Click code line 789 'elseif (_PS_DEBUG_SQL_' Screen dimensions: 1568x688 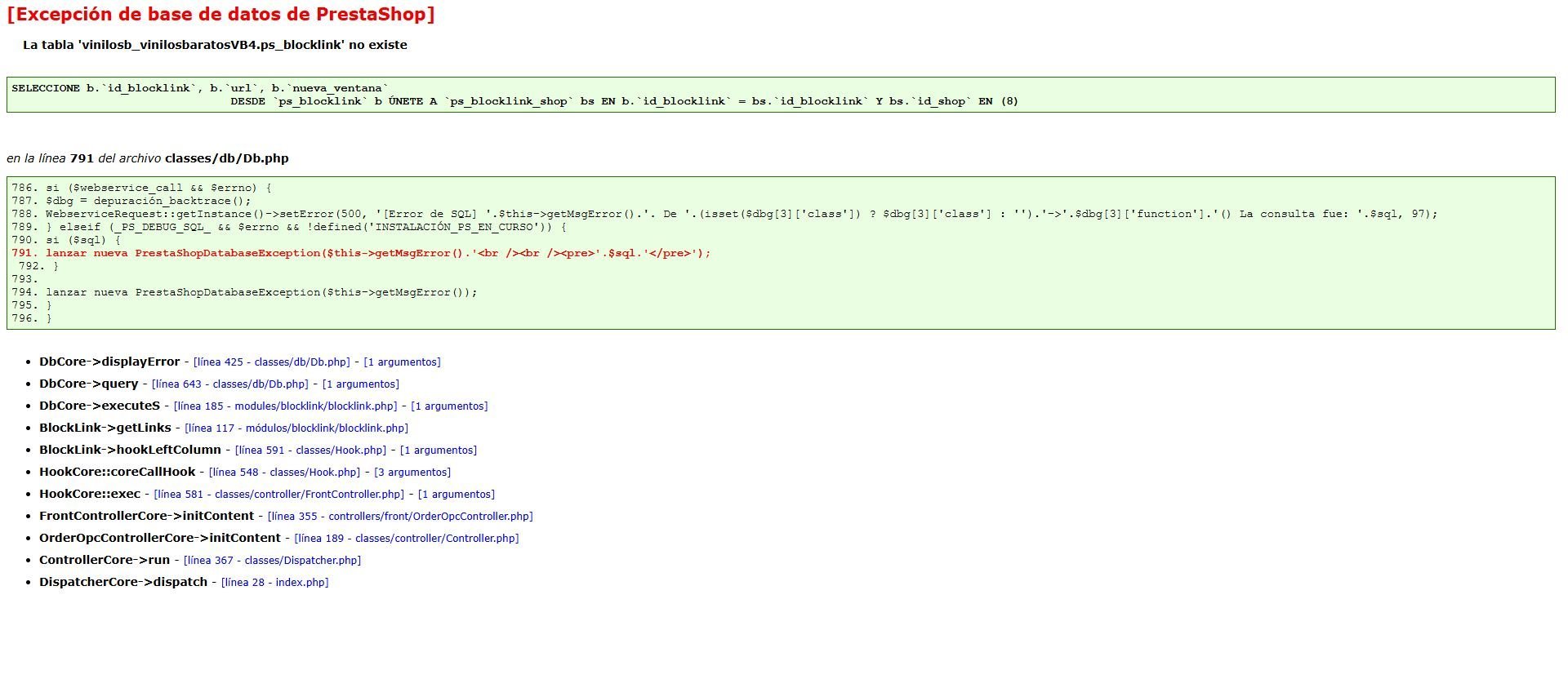(289, 227)
